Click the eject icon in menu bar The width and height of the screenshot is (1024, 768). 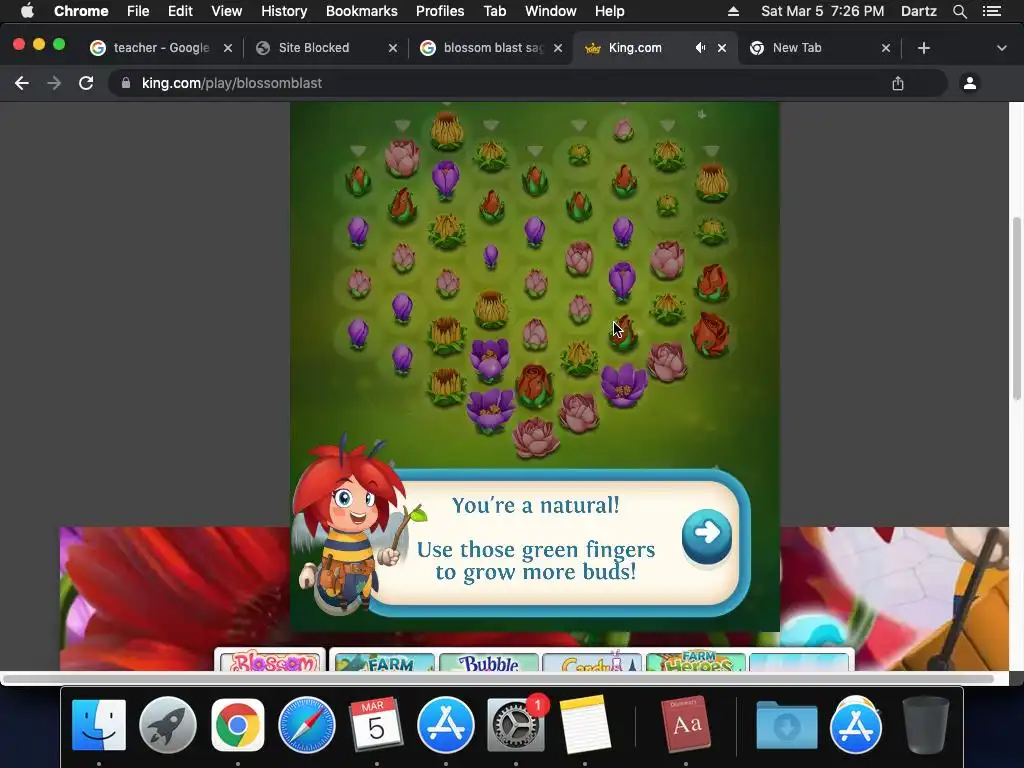[x=733, y=11]
